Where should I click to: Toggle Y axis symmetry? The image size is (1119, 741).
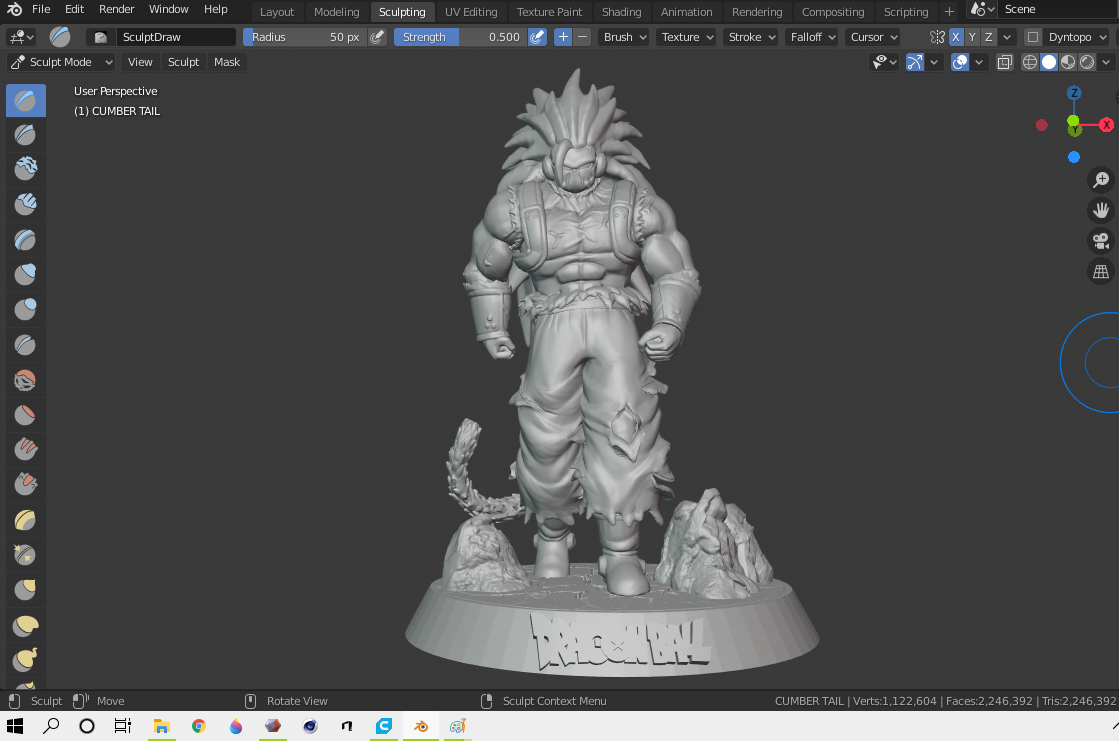972,37
